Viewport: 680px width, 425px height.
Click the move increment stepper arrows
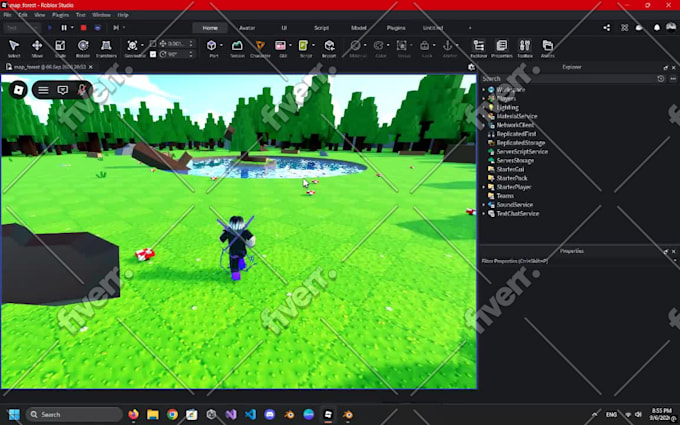(x=191, y=44)
